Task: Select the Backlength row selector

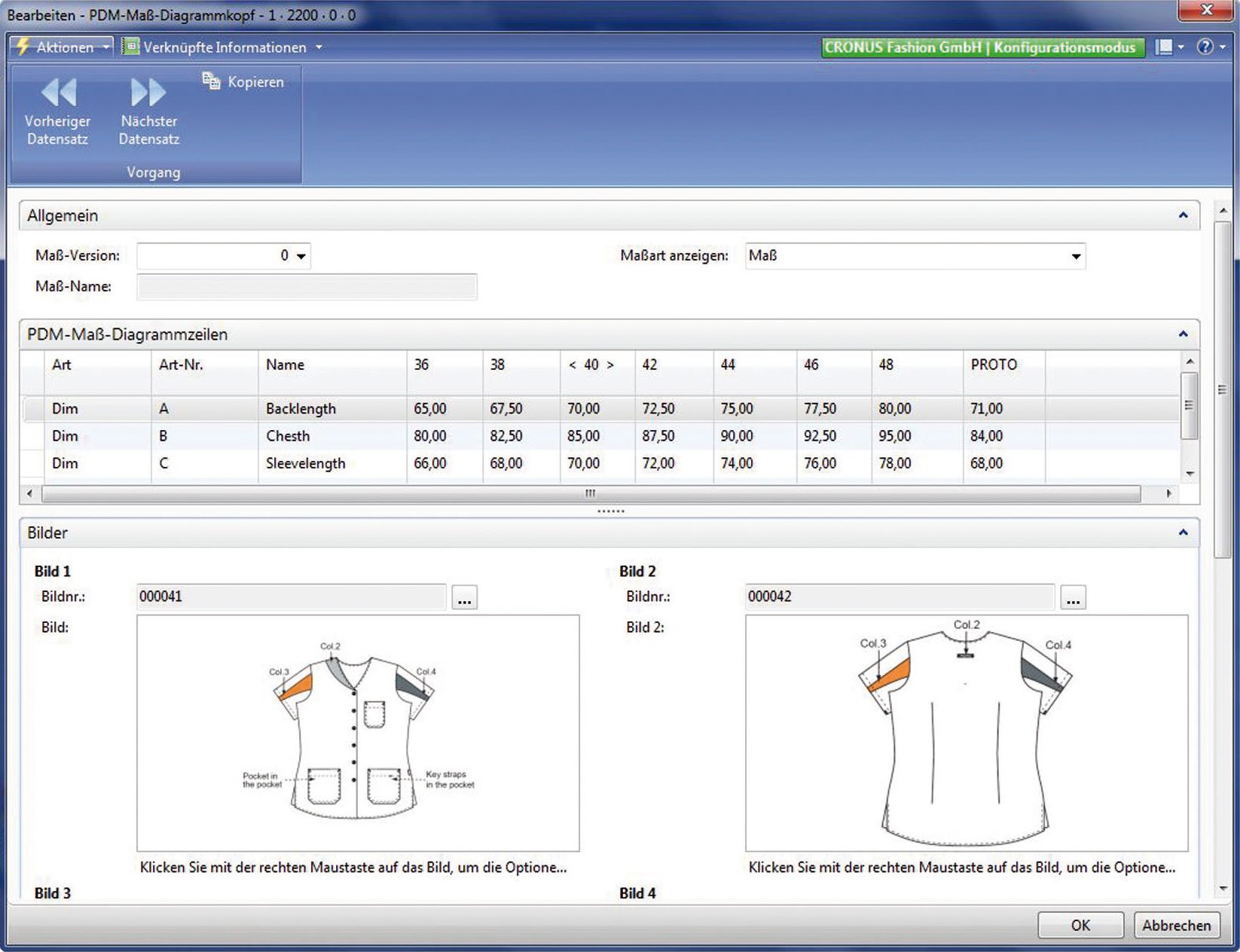Action: pos(32,408)
